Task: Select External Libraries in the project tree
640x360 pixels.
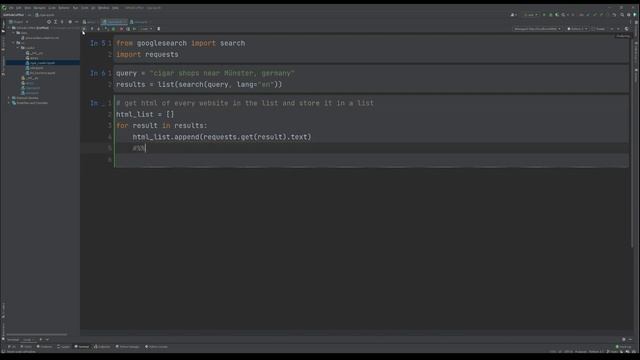Action: [27, 98]
